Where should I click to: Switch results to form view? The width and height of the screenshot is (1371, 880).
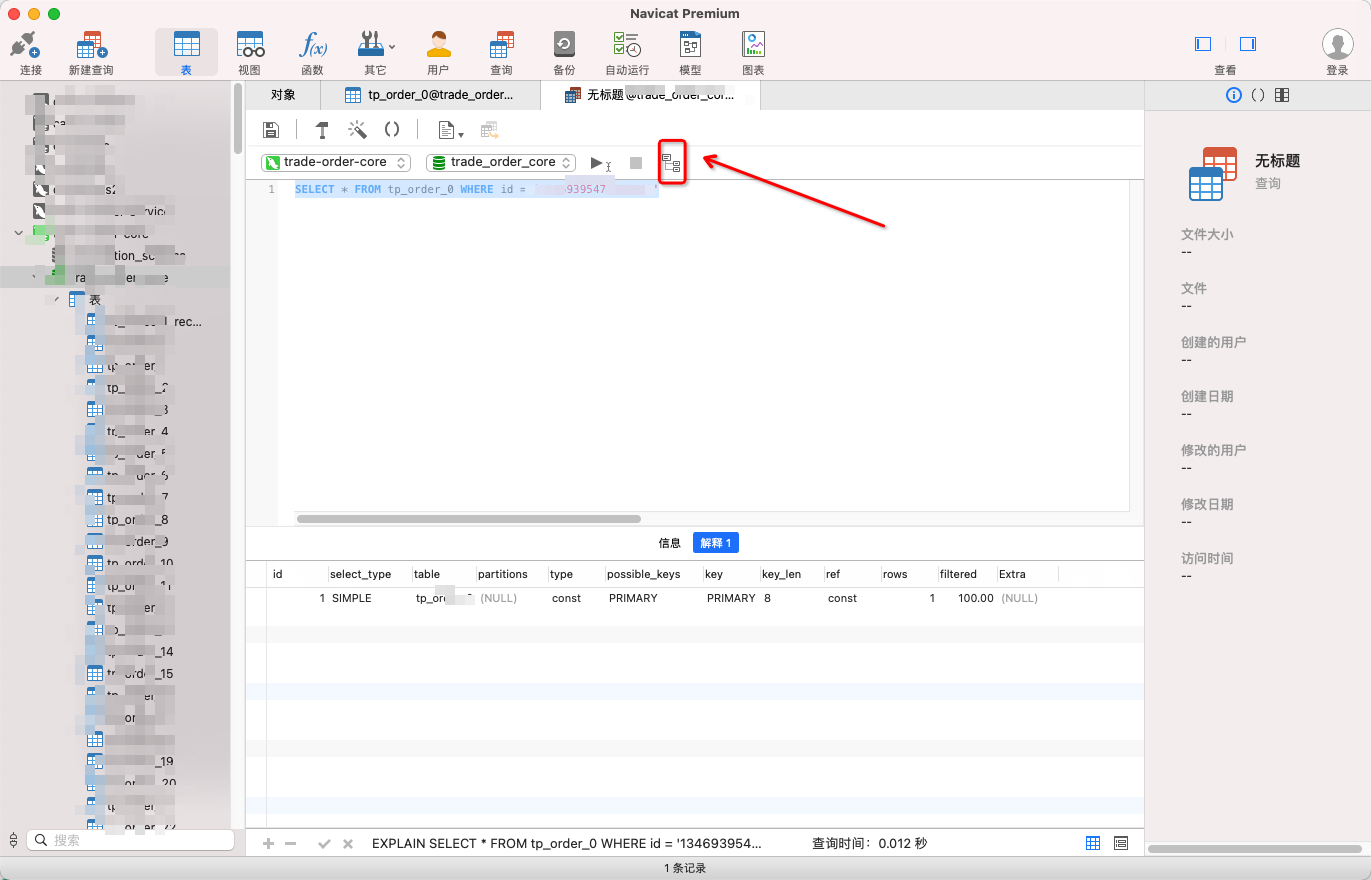[x=1121, y=844]
